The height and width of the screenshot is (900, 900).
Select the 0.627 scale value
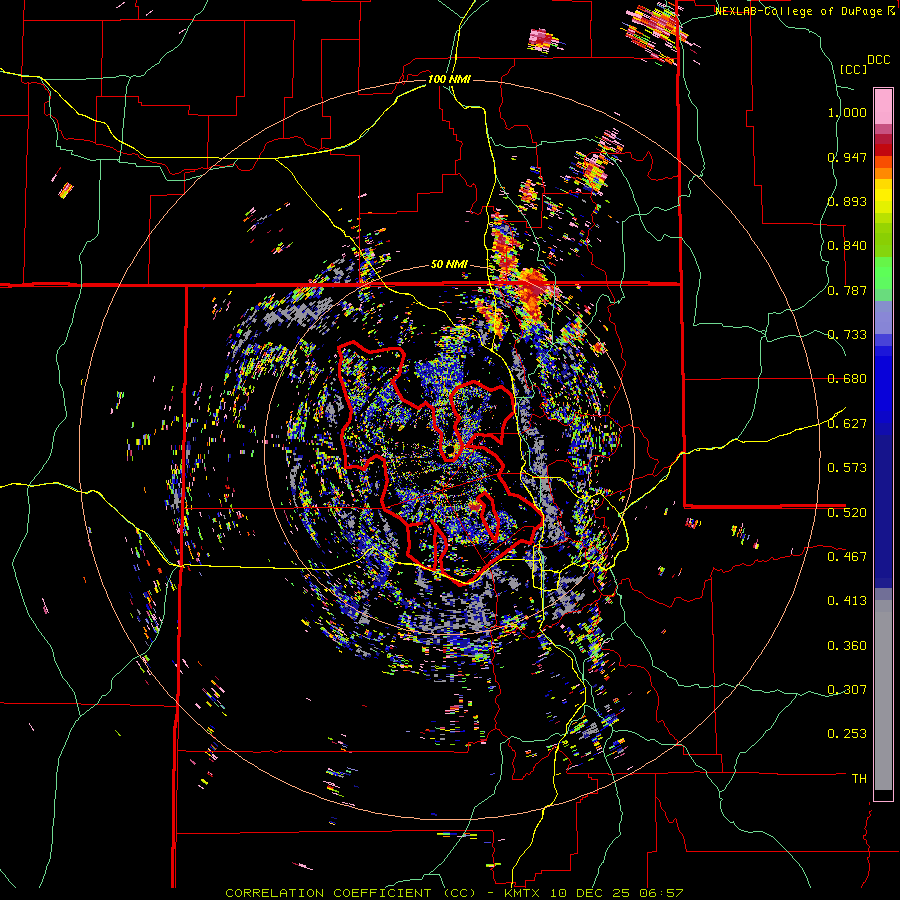click(x=847, y=424)
